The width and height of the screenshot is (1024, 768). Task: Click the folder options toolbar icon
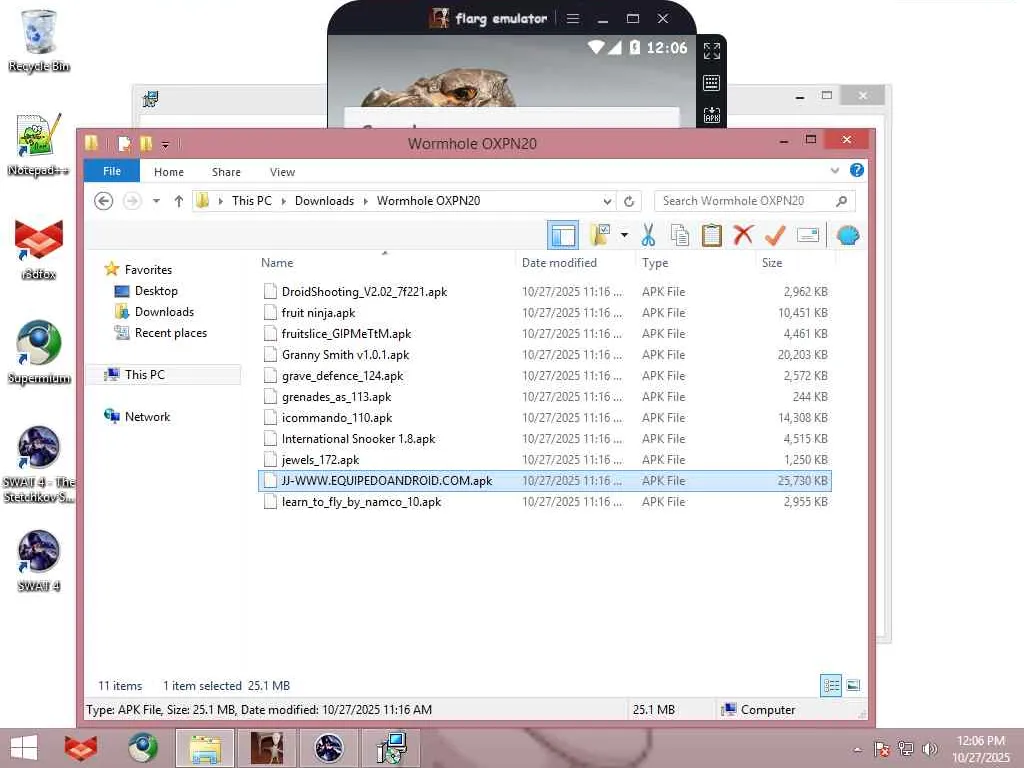600,235
